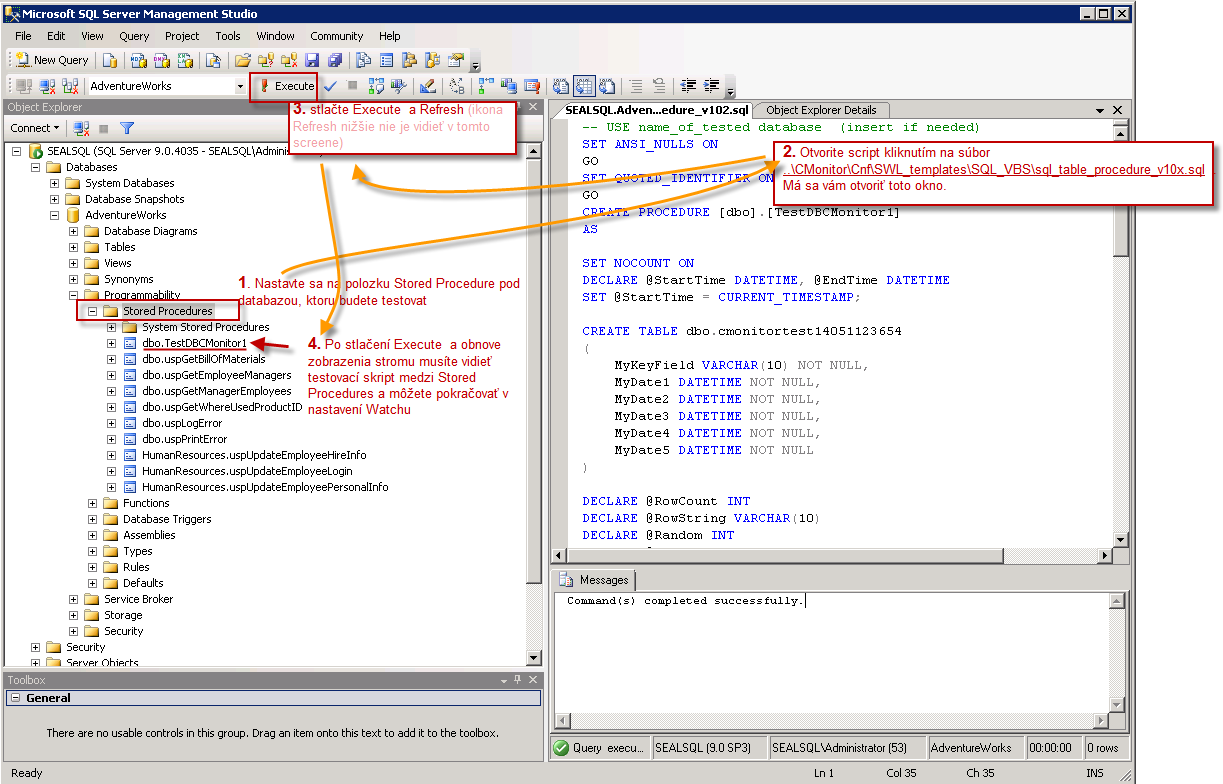Click the Save All icon

point(336,60)
